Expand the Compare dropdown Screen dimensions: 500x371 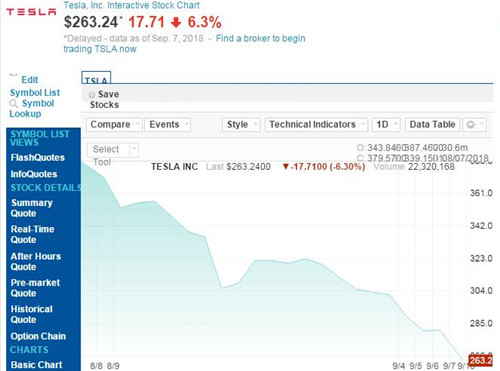click(114, 125)
